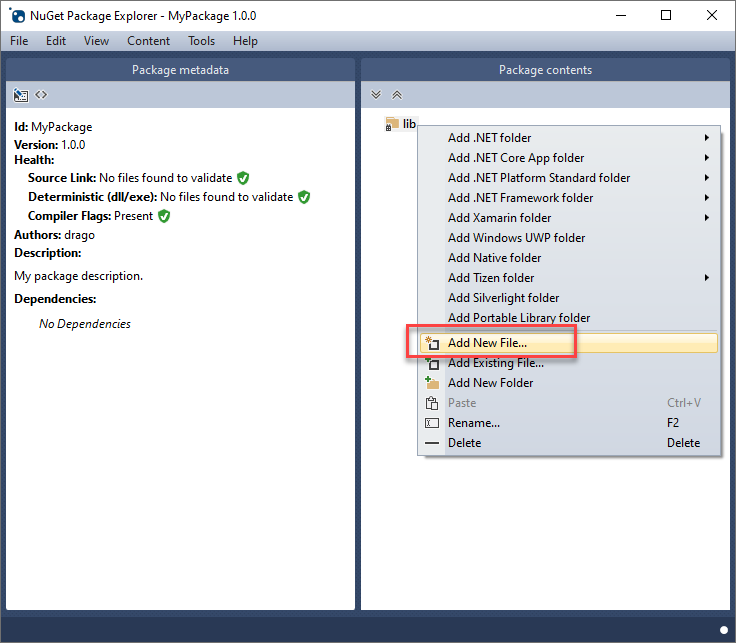The height and width of the screenshot is (643, 736).
Task: Click the NuGet Package Explorer app icon
Action: pyautogui.click(x=17, y=15)
